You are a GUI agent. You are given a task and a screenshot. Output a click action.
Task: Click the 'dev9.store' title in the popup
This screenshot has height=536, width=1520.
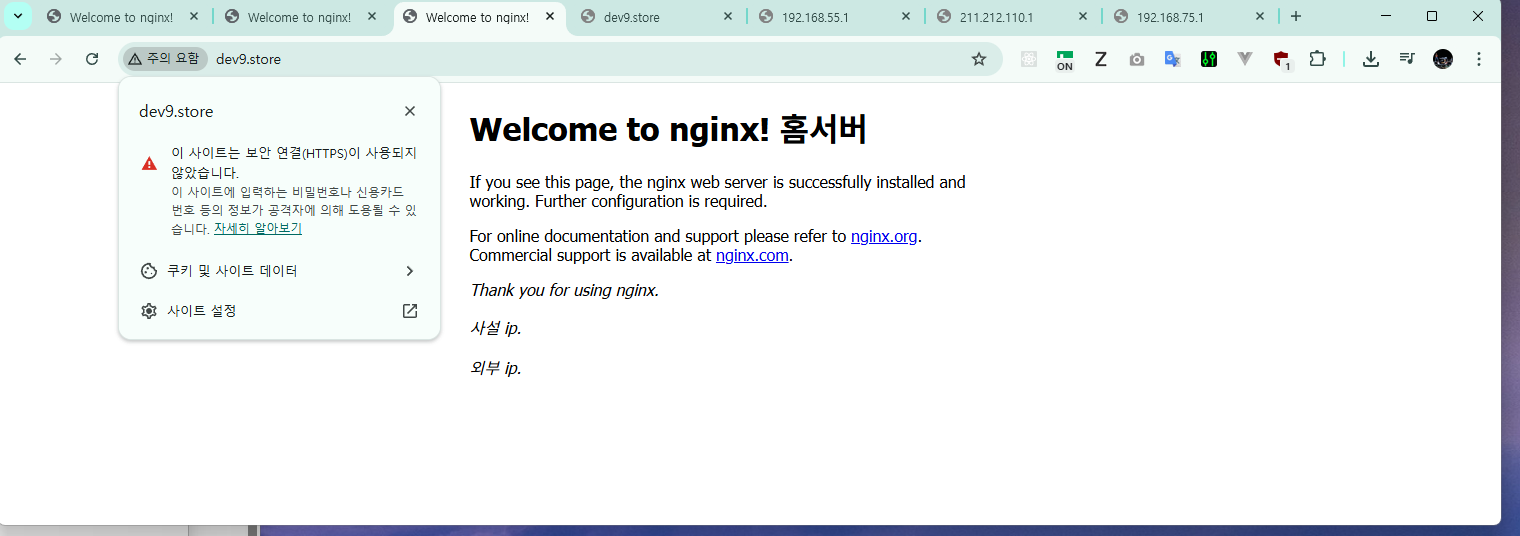[176, 112]
